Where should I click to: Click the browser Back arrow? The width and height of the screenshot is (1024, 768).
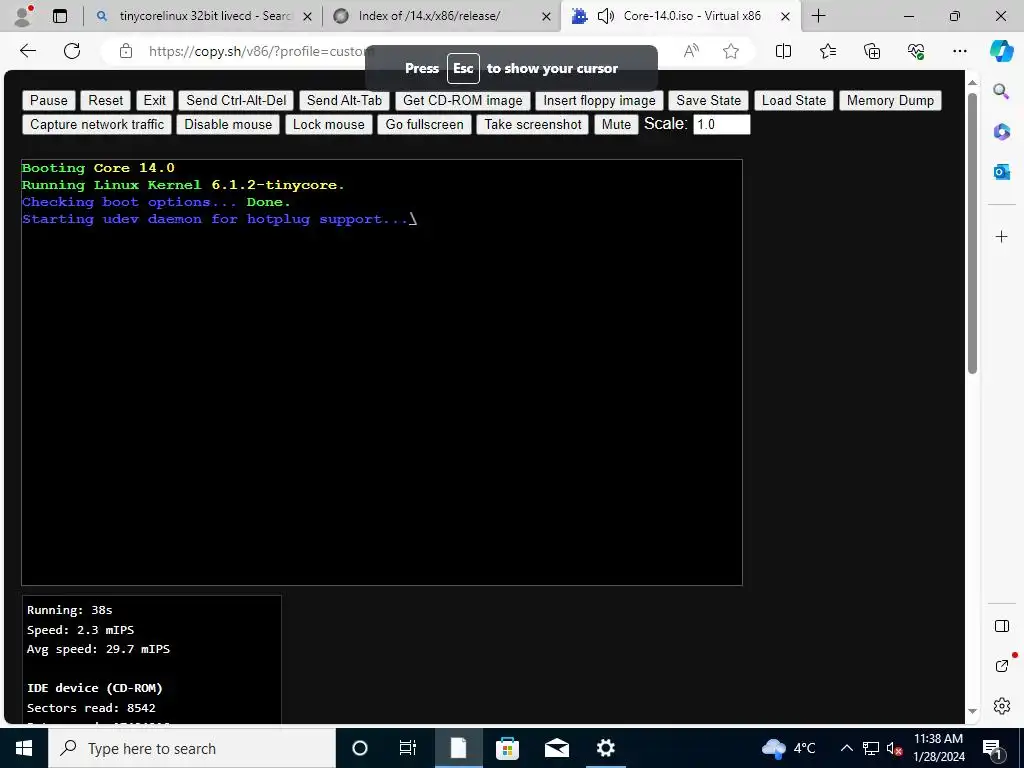click(28, 51)
